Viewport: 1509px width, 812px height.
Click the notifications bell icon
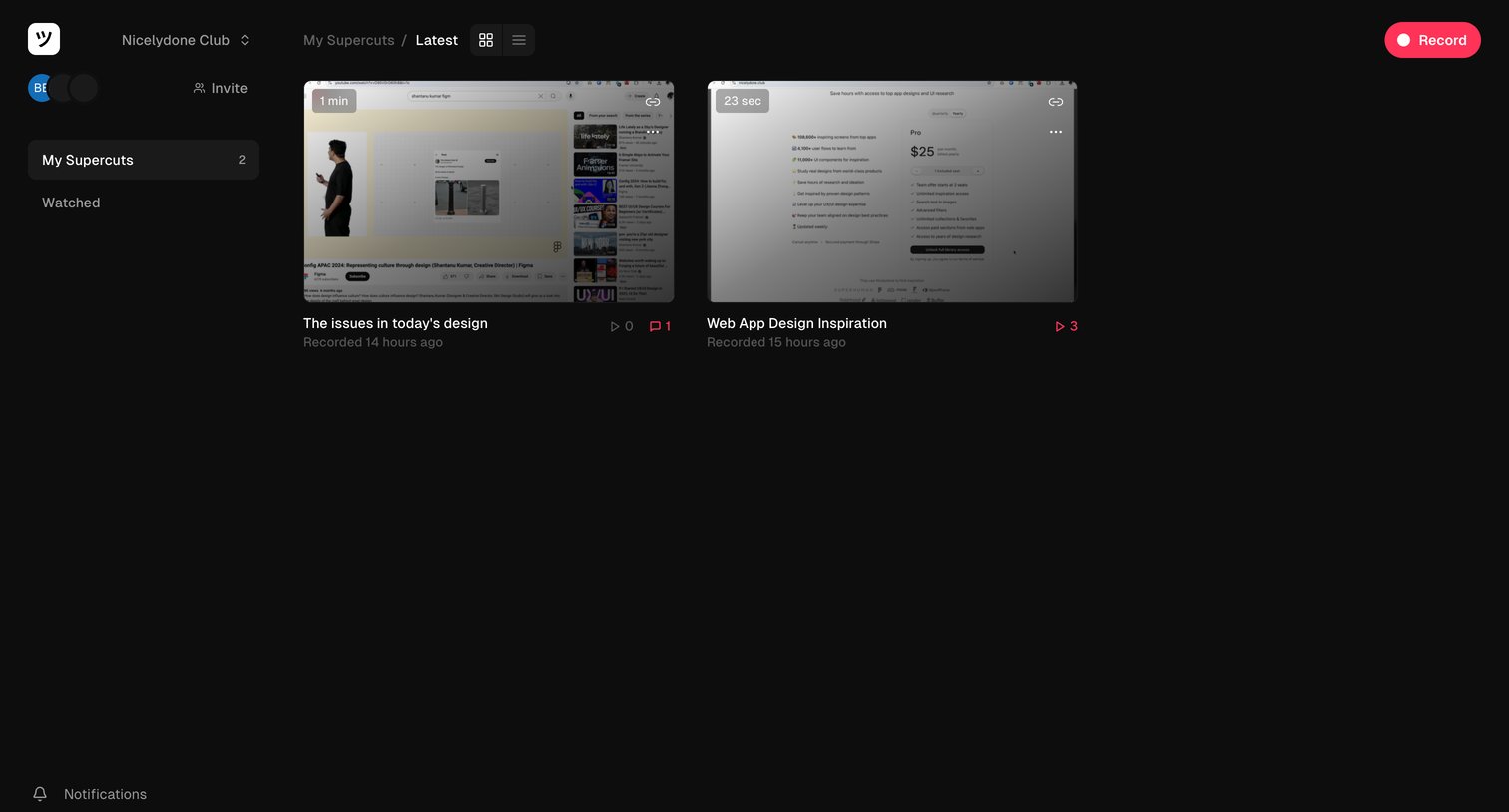point(40,794)
